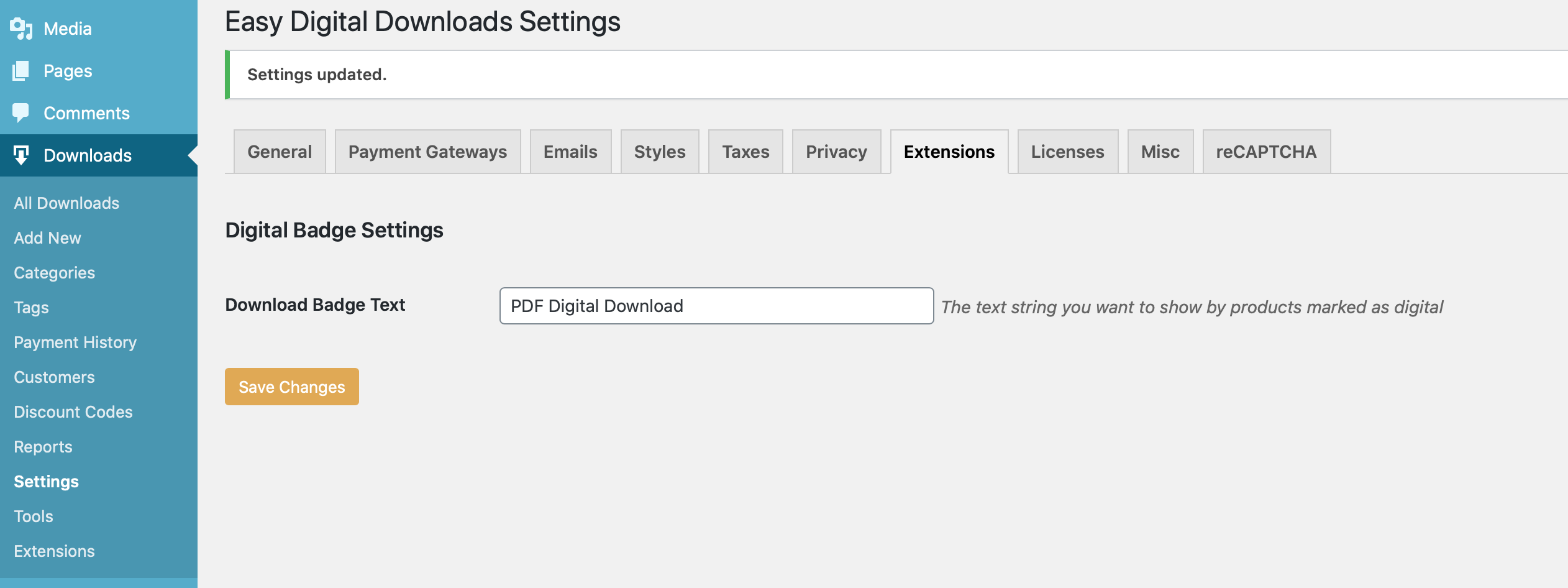Open the Emails tab
Viewport: 1568px width, 588px height.
click(x=570, y=152)
